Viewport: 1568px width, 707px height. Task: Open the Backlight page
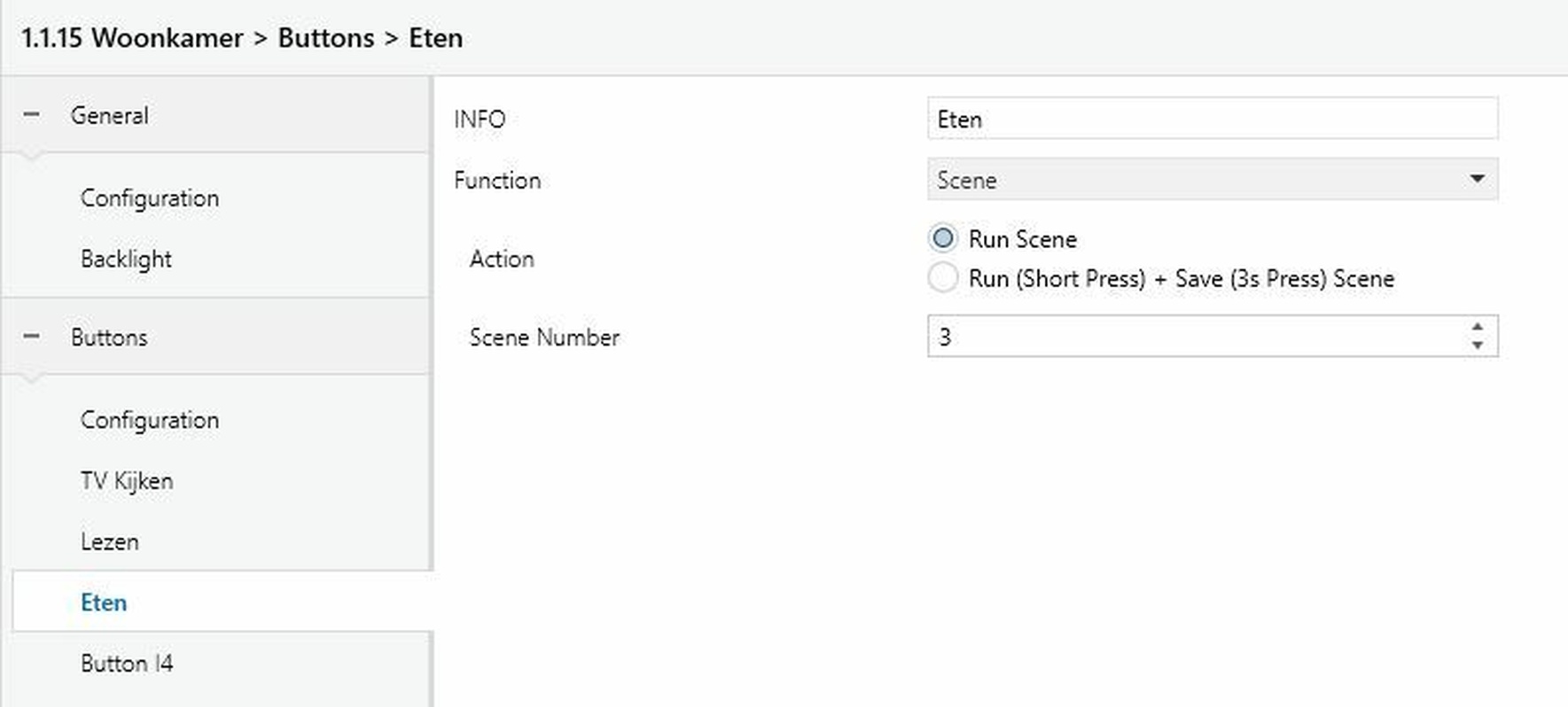(126, 260)
